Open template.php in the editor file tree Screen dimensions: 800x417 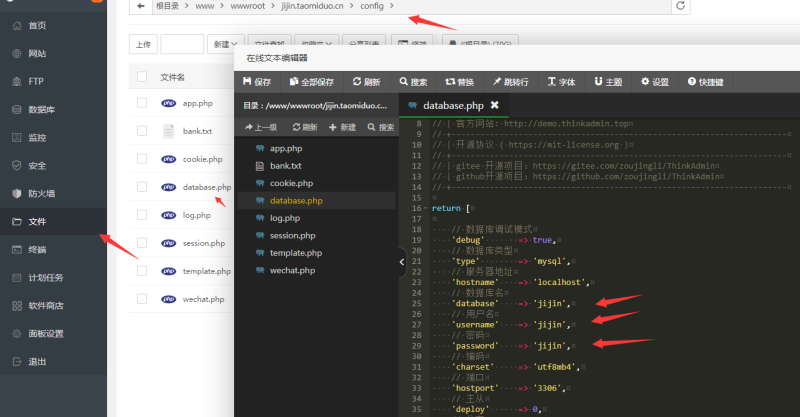tap(296, 253)
